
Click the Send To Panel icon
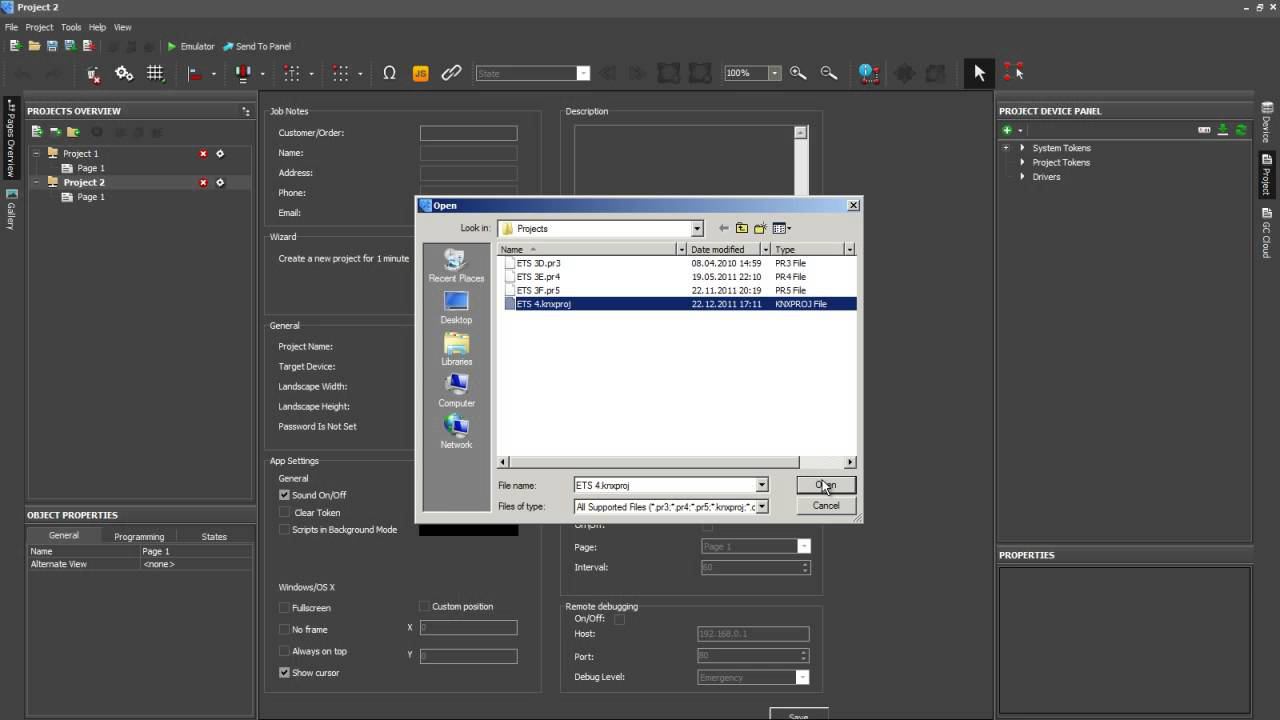pyautogui.click(x=228, y=46)
